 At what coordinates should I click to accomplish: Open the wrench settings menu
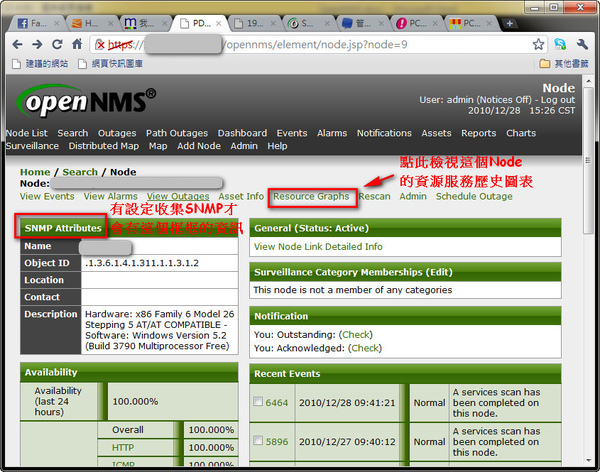(582, 44)
